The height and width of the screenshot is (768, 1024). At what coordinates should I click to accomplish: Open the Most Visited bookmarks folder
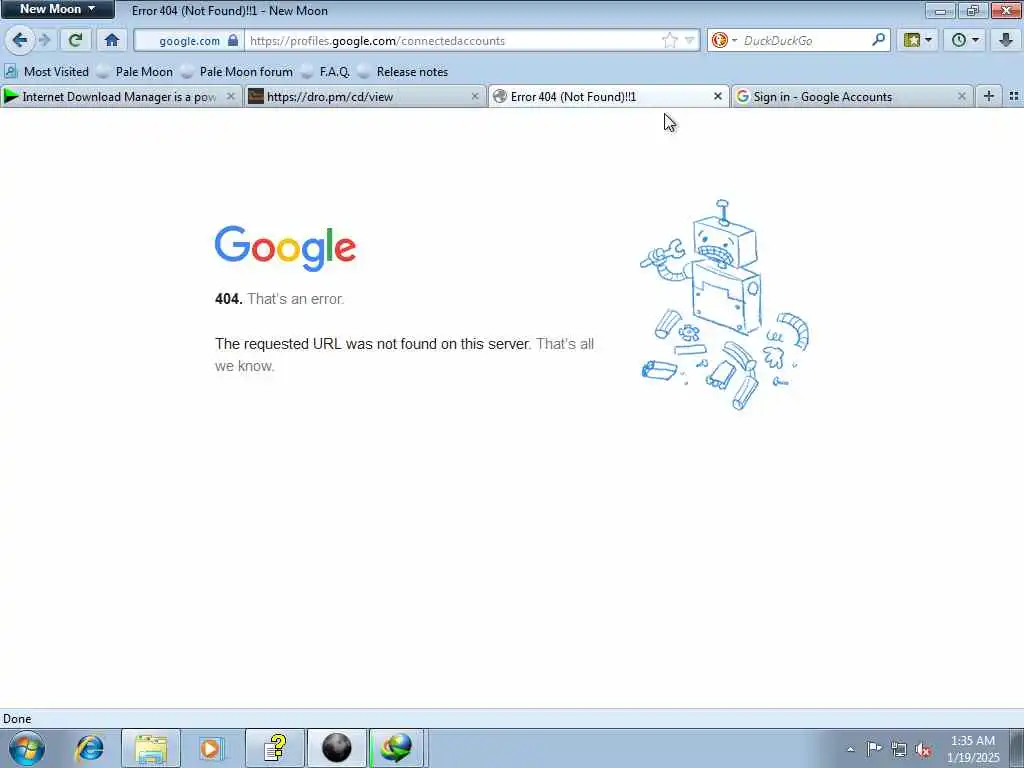[x=47, y=72]
